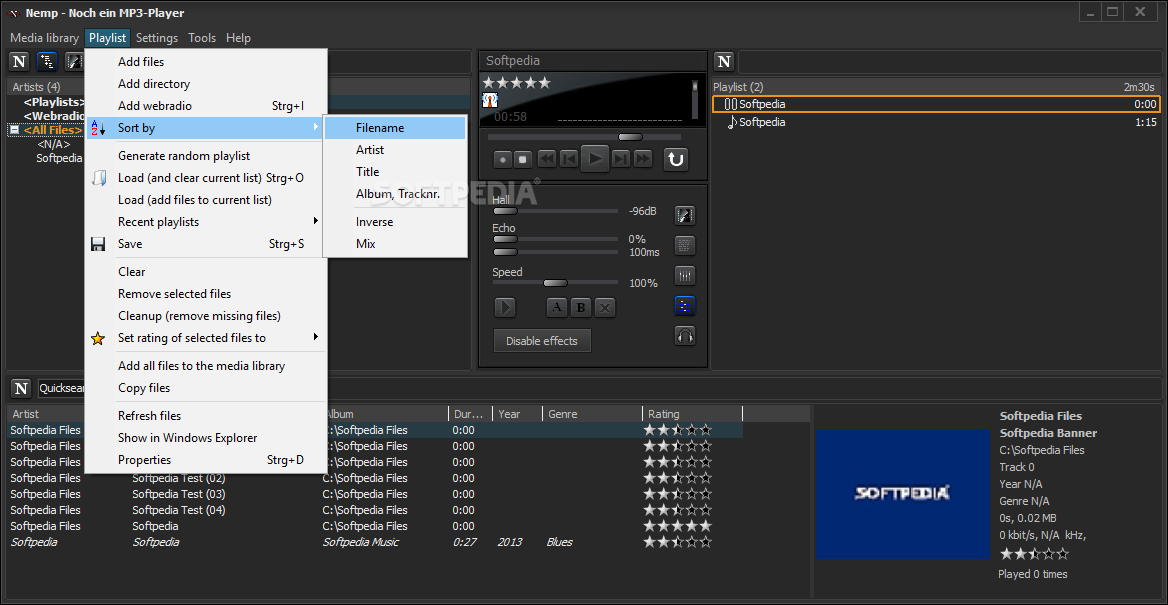This screenshot has height=605, width=1168.
Task: Choose Add files from Playlist menu
Action: point(206,62)
